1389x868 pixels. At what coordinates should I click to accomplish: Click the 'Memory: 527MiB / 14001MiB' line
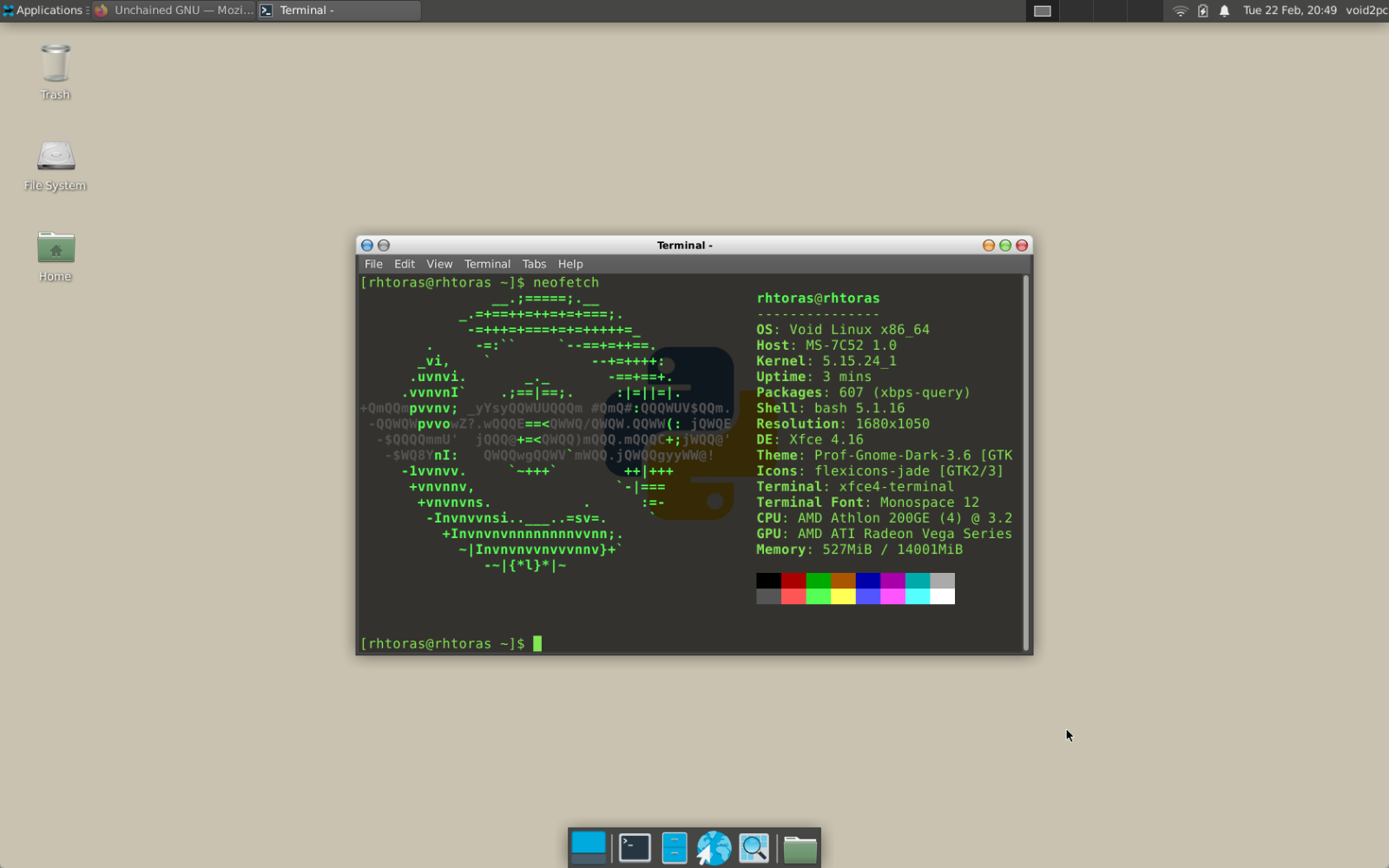coord(859,549)
